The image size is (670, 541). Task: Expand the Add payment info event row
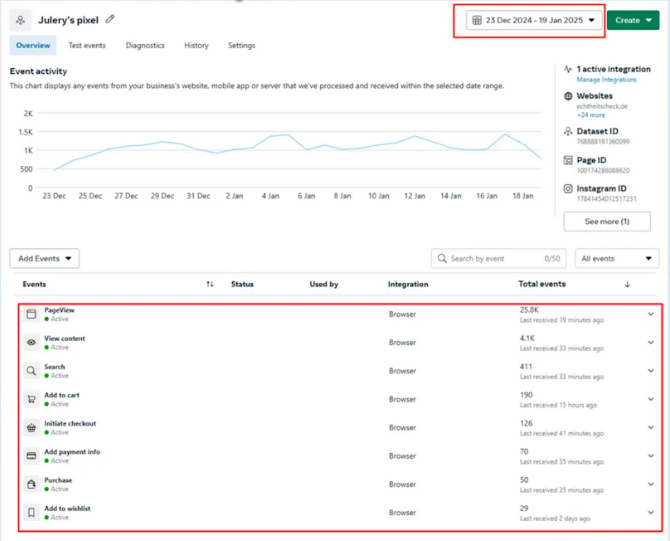point(651,456)
